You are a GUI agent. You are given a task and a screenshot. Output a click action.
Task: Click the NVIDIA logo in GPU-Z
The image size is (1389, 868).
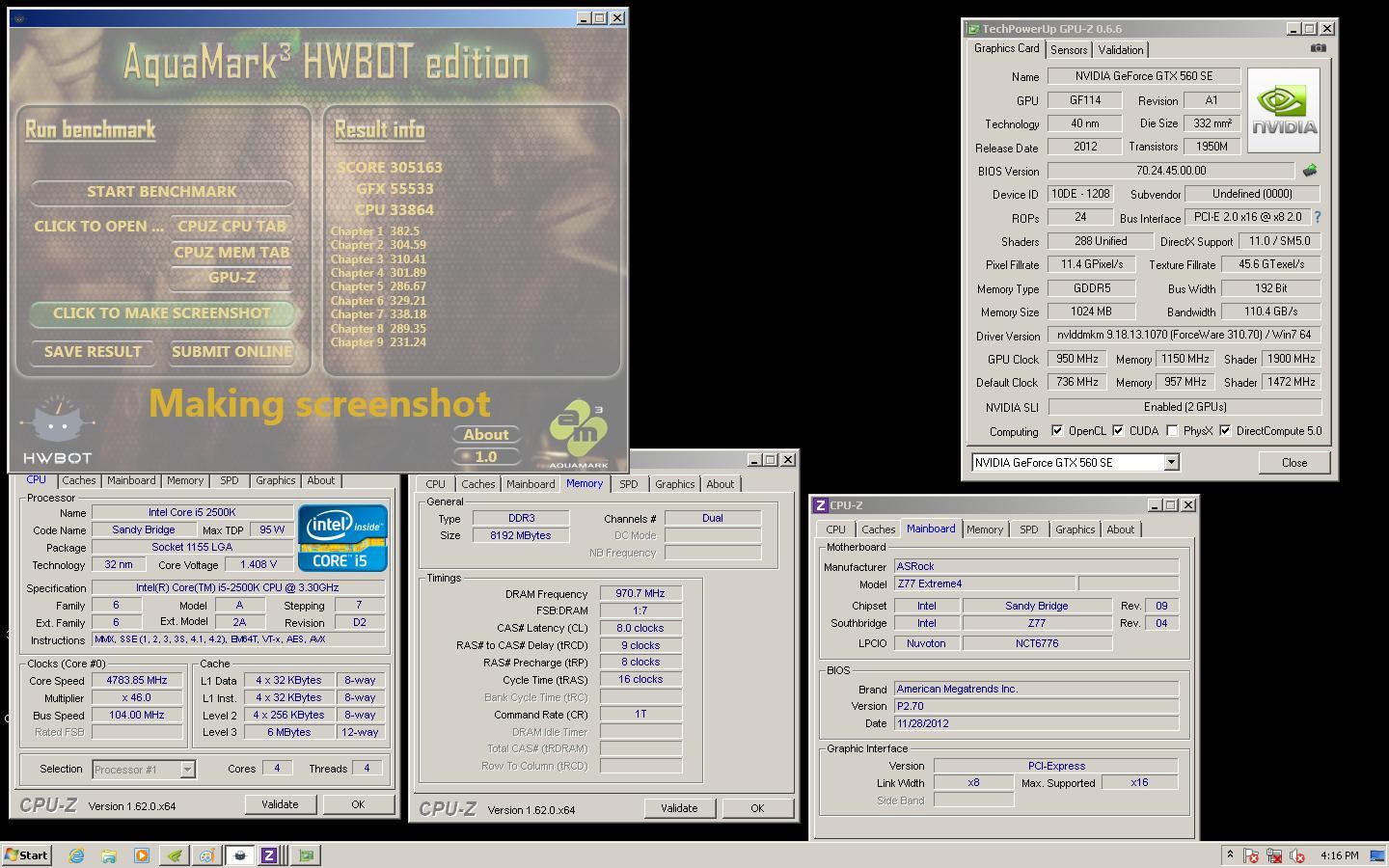(x=1284, y=110)
